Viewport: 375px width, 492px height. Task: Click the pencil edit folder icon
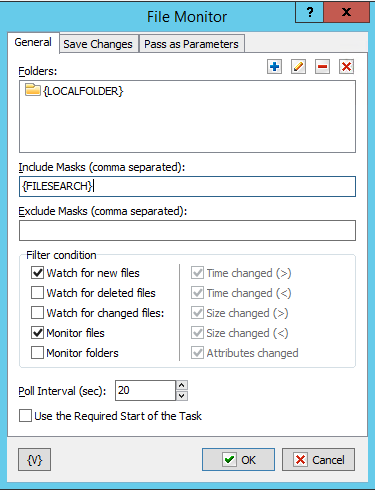click(298, 67)
